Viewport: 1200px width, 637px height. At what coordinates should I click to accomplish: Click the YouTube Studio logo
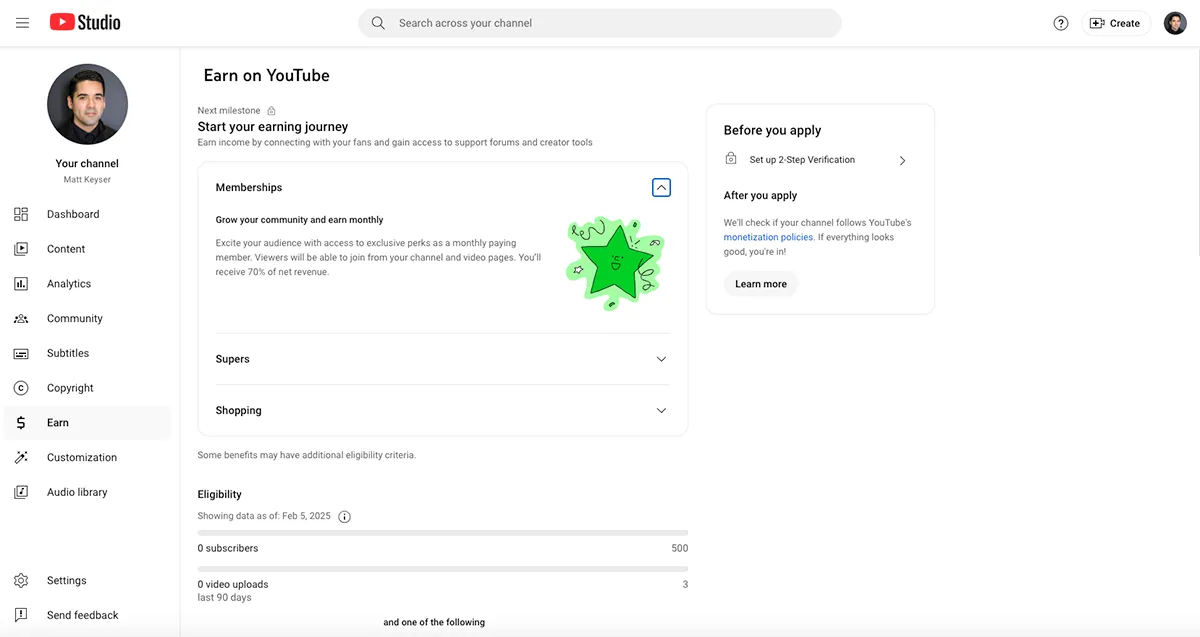pos(85,22)
